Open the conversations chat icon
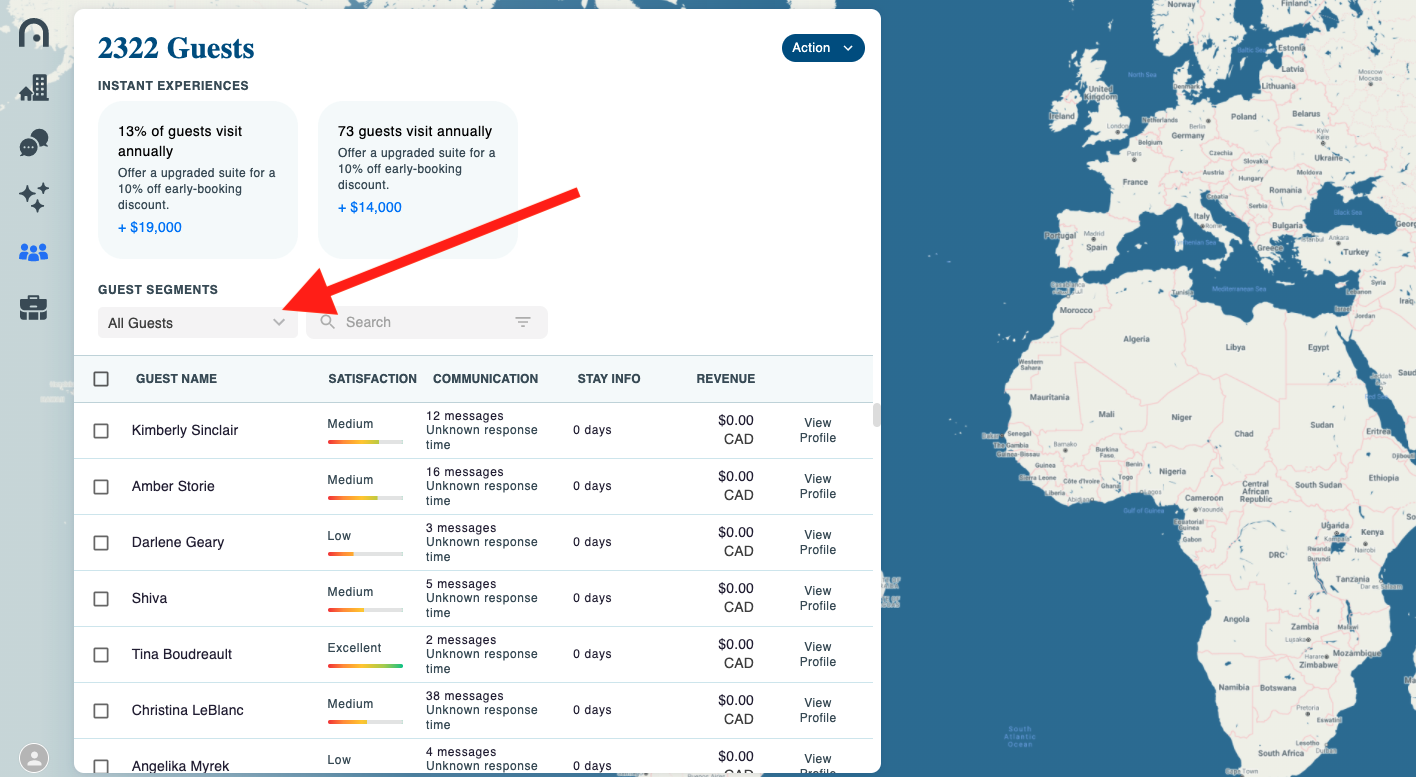The height and width of the screenshot is (777, 1416). point(34,143)
